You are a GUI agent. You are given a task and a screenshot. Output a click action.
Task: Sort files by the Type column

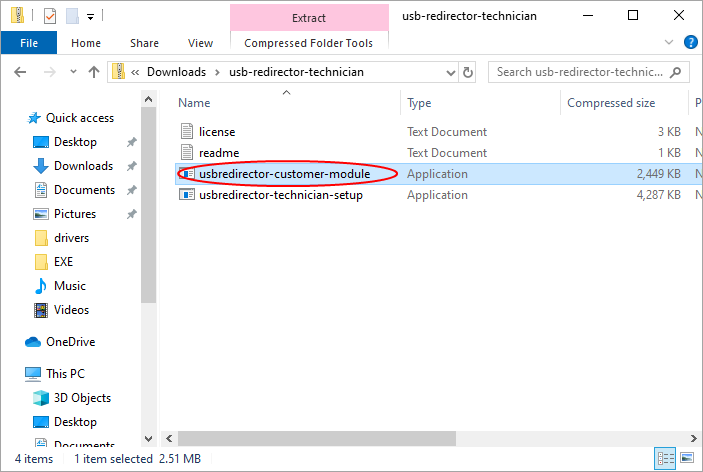point(419,103)
